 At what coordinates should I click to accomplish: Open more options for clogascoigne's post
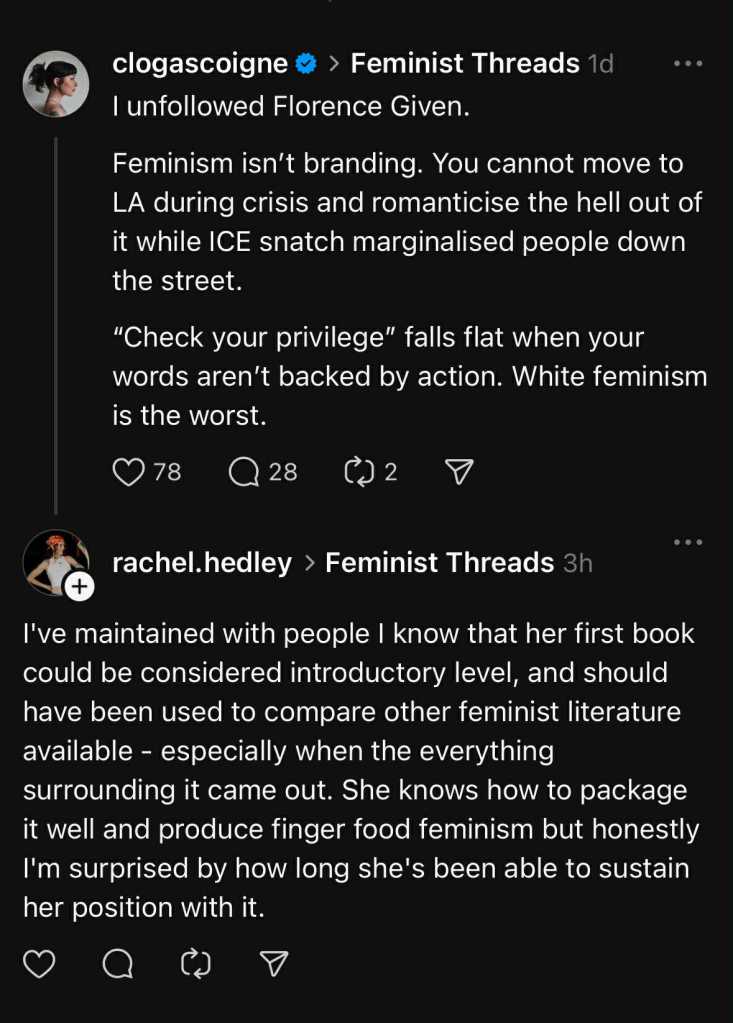[688, 63]
